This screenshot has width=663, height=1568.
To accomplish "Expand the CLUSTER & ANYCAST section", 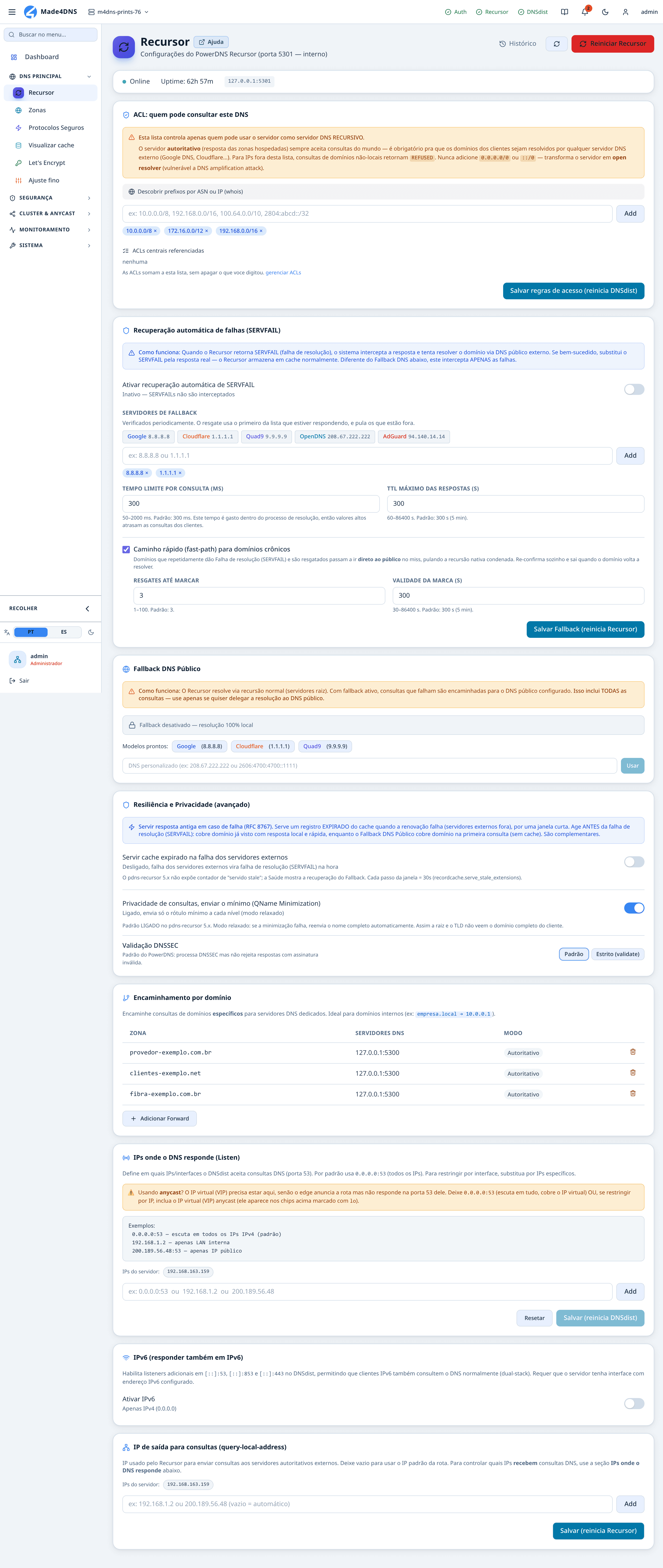I will 51,214.
